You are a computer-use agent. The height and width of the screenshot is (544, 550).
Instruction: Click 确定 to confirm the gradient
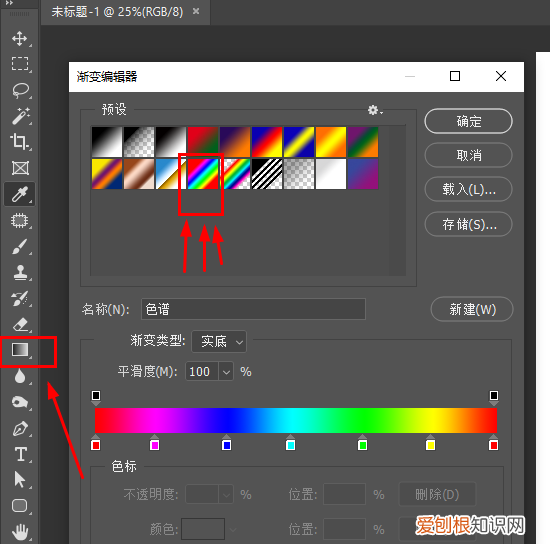[468, 121]
